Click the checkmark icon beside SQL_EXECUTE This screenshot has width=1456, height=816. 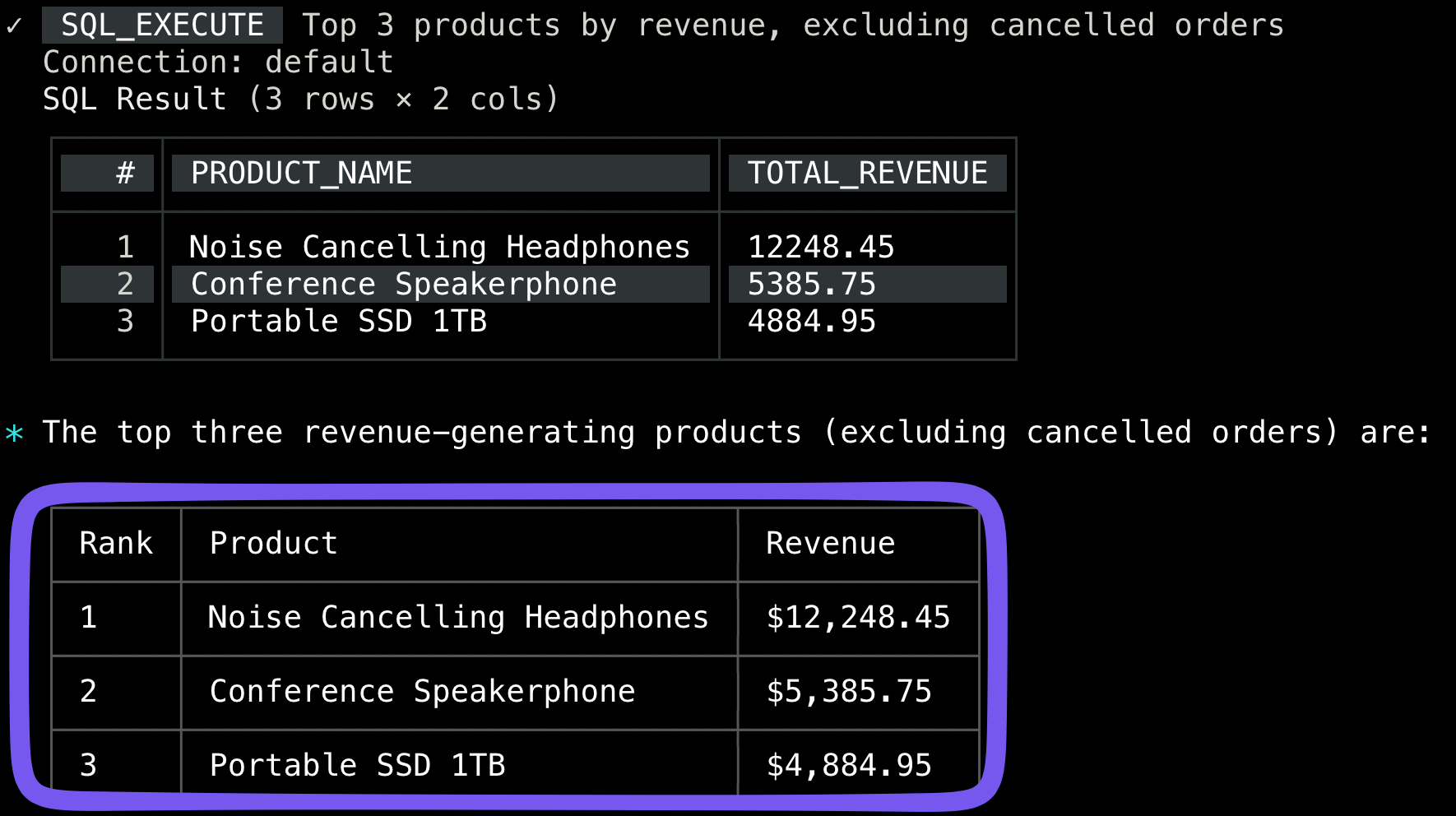pos(14,25)
